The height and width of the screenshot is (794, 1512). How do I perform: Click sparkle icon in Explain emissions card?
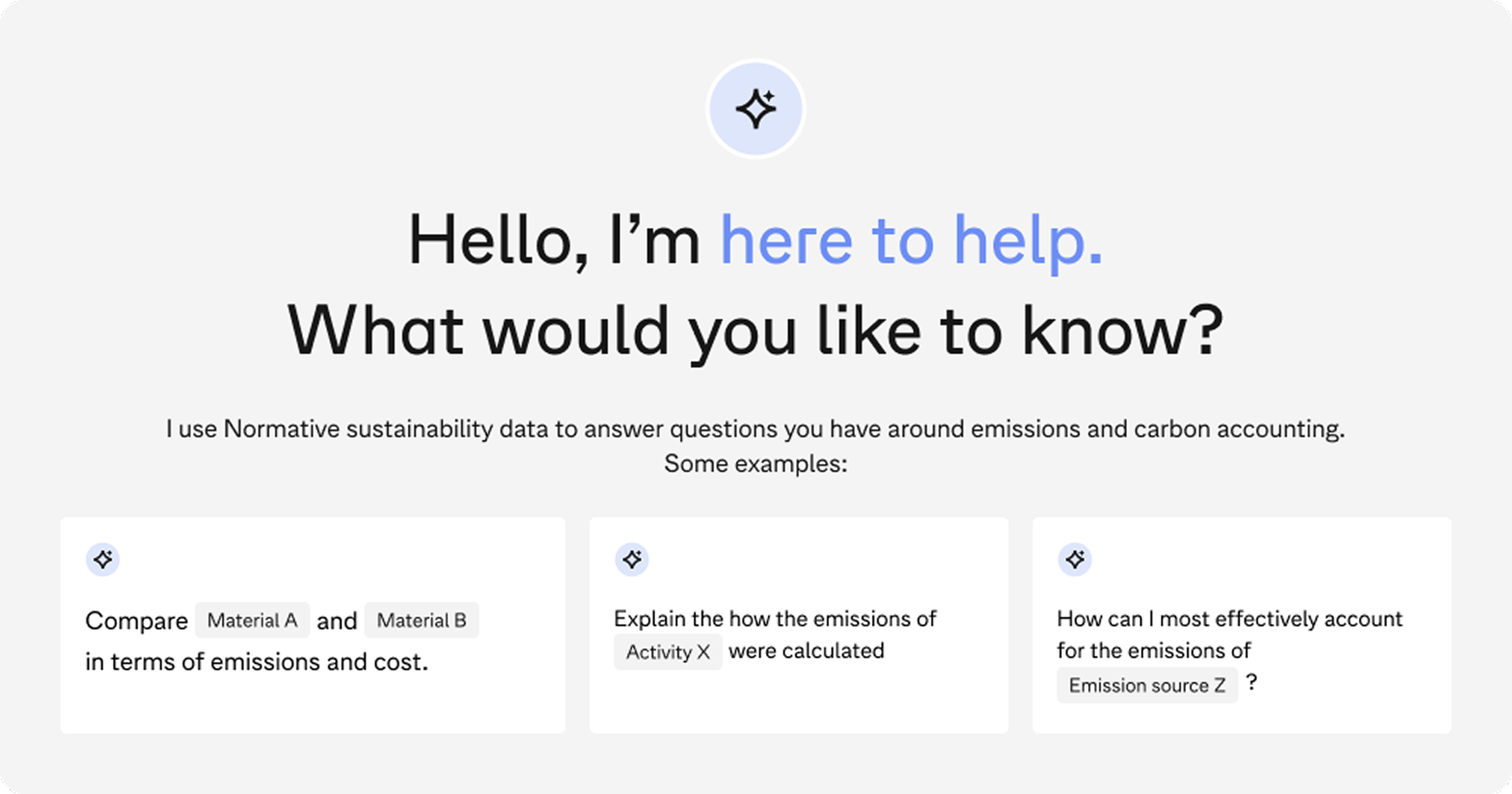pos(631,559)
